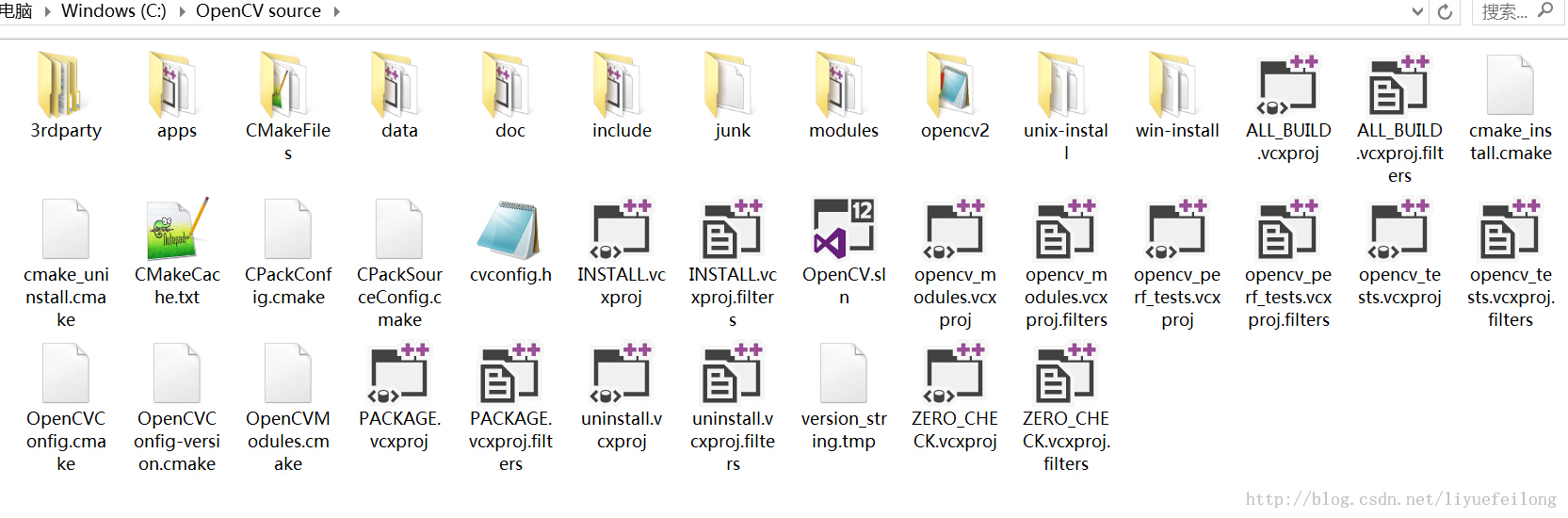Select ZERO_CHECK.vcxproj project icon
Image resolution: width=1568 pixels, height=518 pixels.
(955, 373)
